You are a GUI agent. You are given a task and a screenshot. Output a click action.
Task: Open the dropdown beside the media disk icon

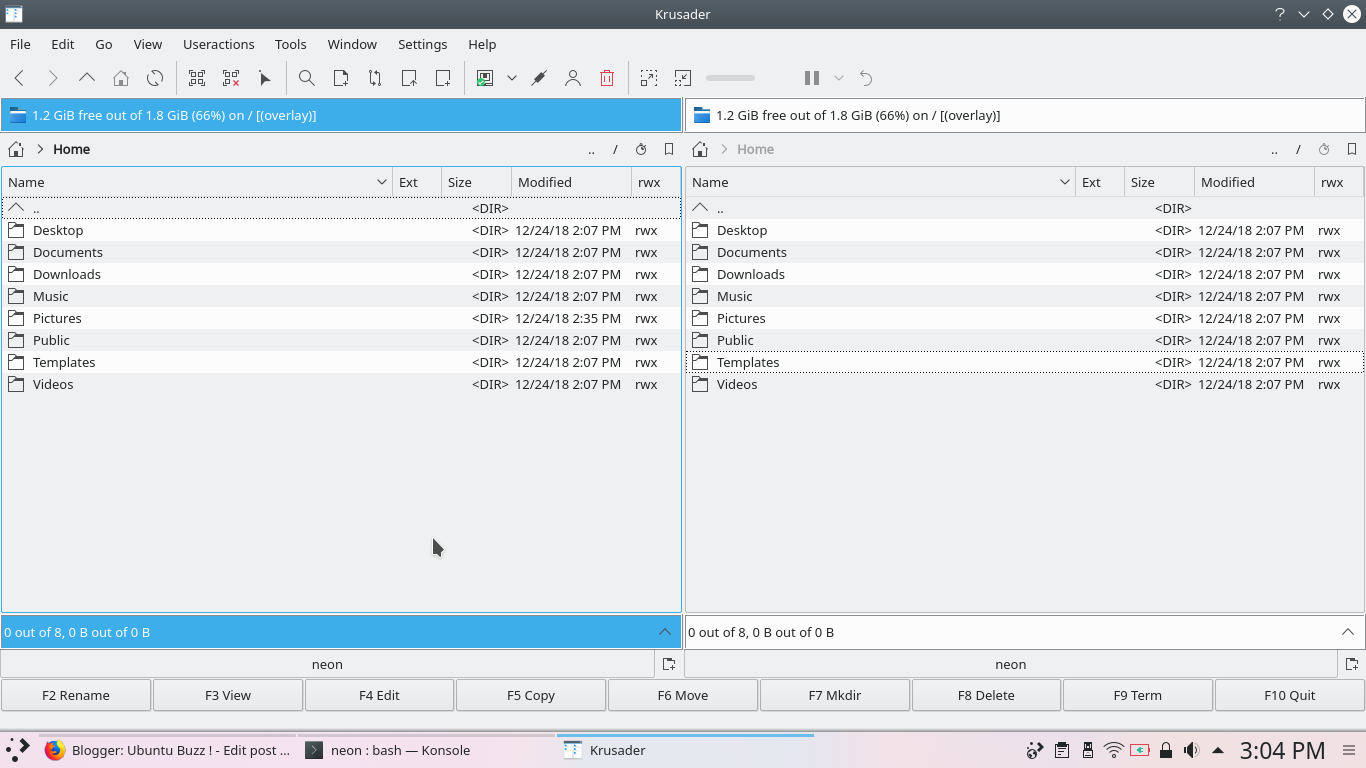(511, 77)
